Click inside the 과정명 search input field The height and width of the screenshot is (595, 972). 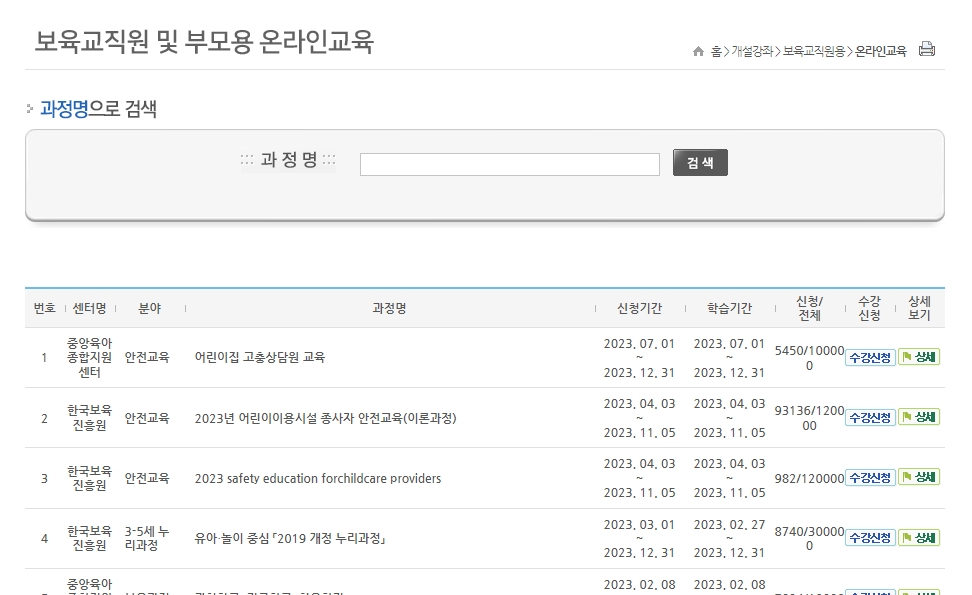point(510,164)
